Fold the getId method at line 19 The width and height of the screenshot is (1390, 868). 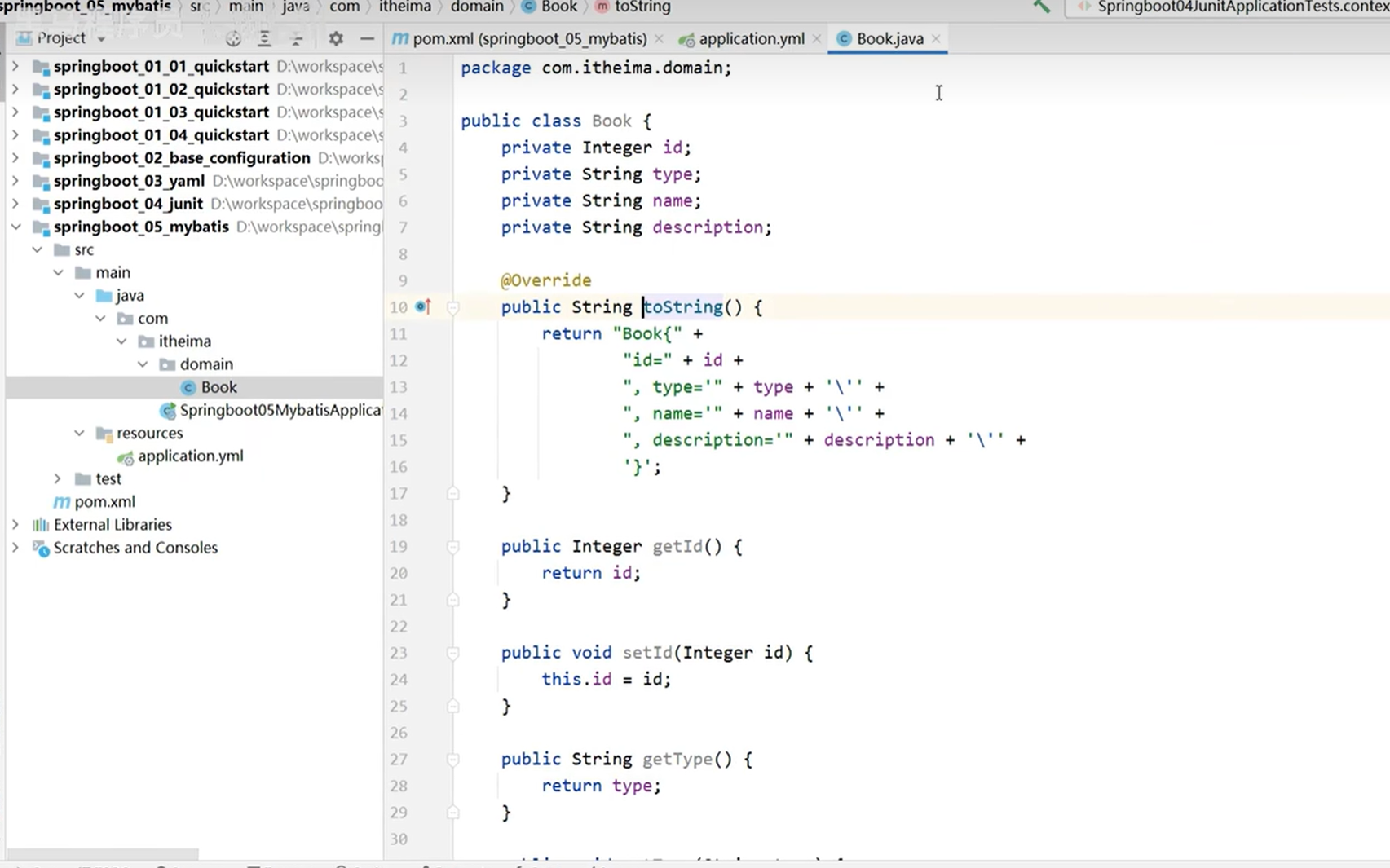[x=453, y=547]
